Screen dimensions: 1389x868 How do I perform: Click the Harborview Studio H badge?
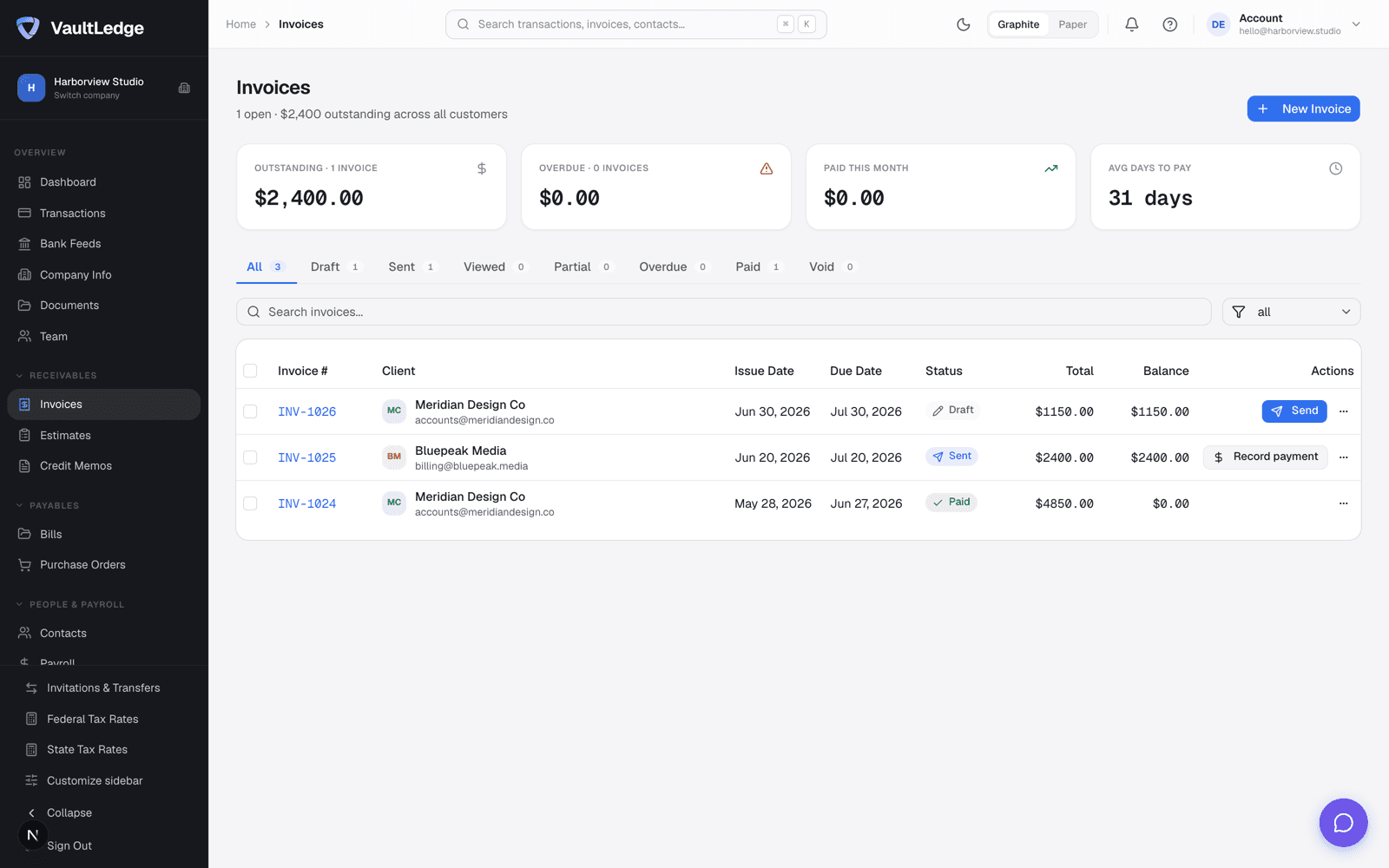(x=31, y=88)
